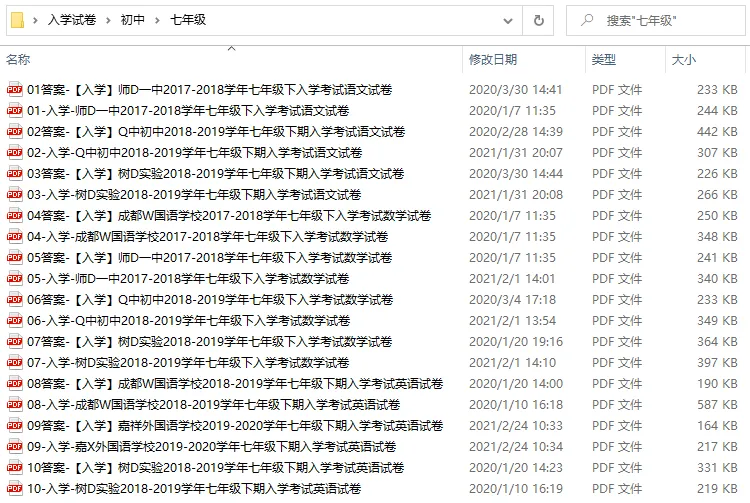Select file name 09答案-【入学】嘉祥外国语学校2019-2020学年七年级下期入学考试英语试卷
Viewport: 750px width, 503px height.
[x=235, y=426]
